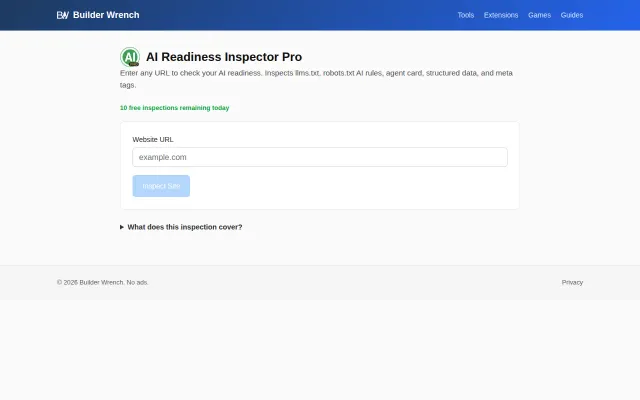The width and height of the screenshot is (640, 400).
Task: Expand 'What does this inspection cover?'
Action: point(181,227)
